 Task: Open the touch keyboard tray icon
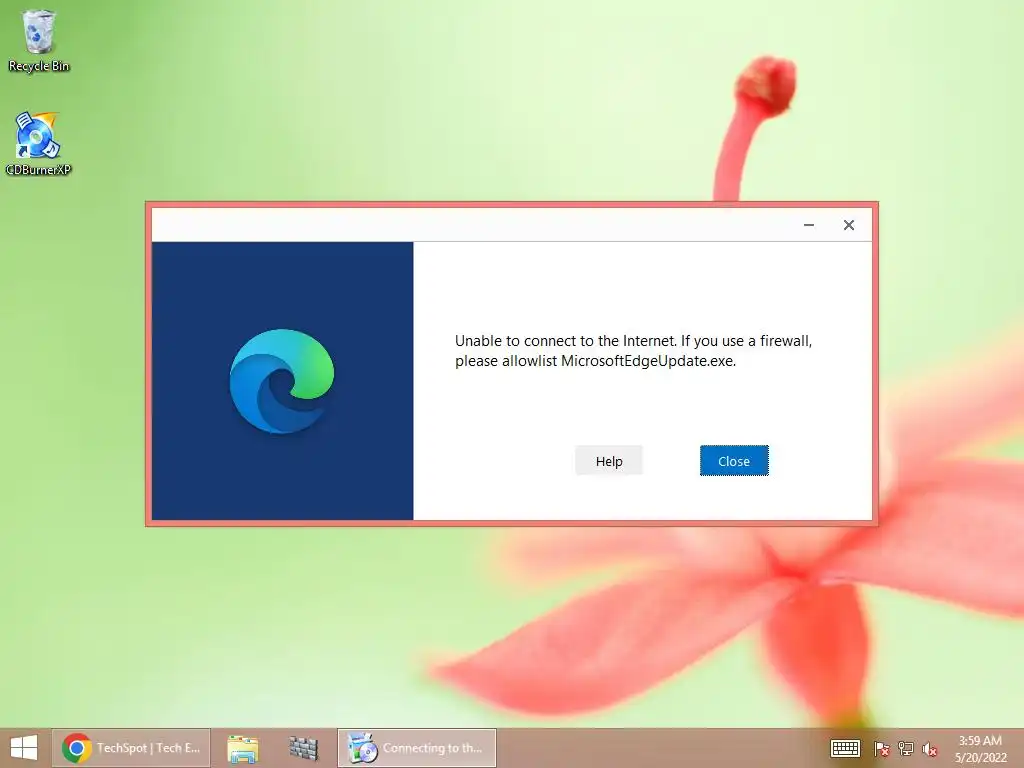tap(845, 748)
